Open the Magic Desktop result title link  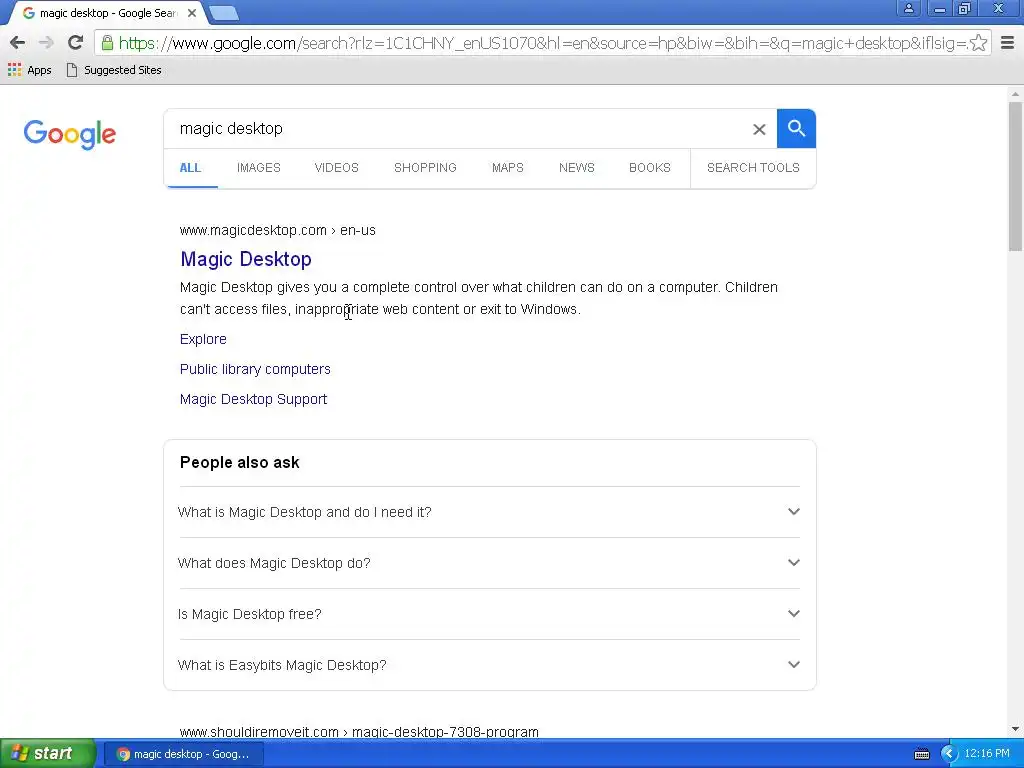coord(246,259)
